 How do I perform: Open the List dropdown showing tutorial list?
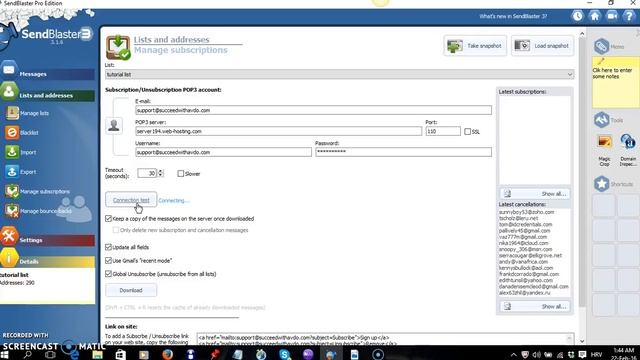click(340, 74)
